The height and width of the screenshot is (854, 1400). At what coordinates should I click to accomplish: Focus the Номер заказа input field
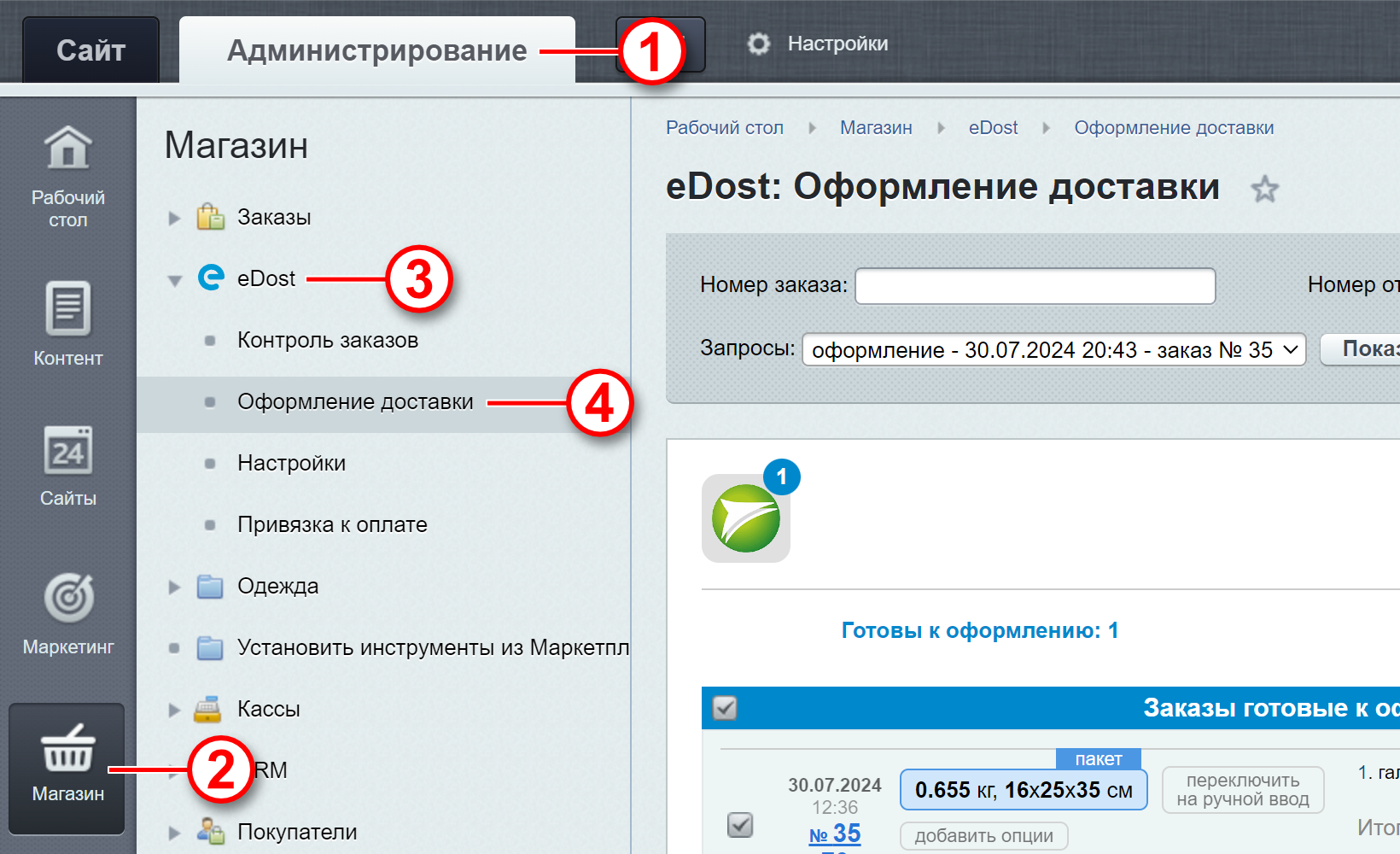tap(1035, 286)
